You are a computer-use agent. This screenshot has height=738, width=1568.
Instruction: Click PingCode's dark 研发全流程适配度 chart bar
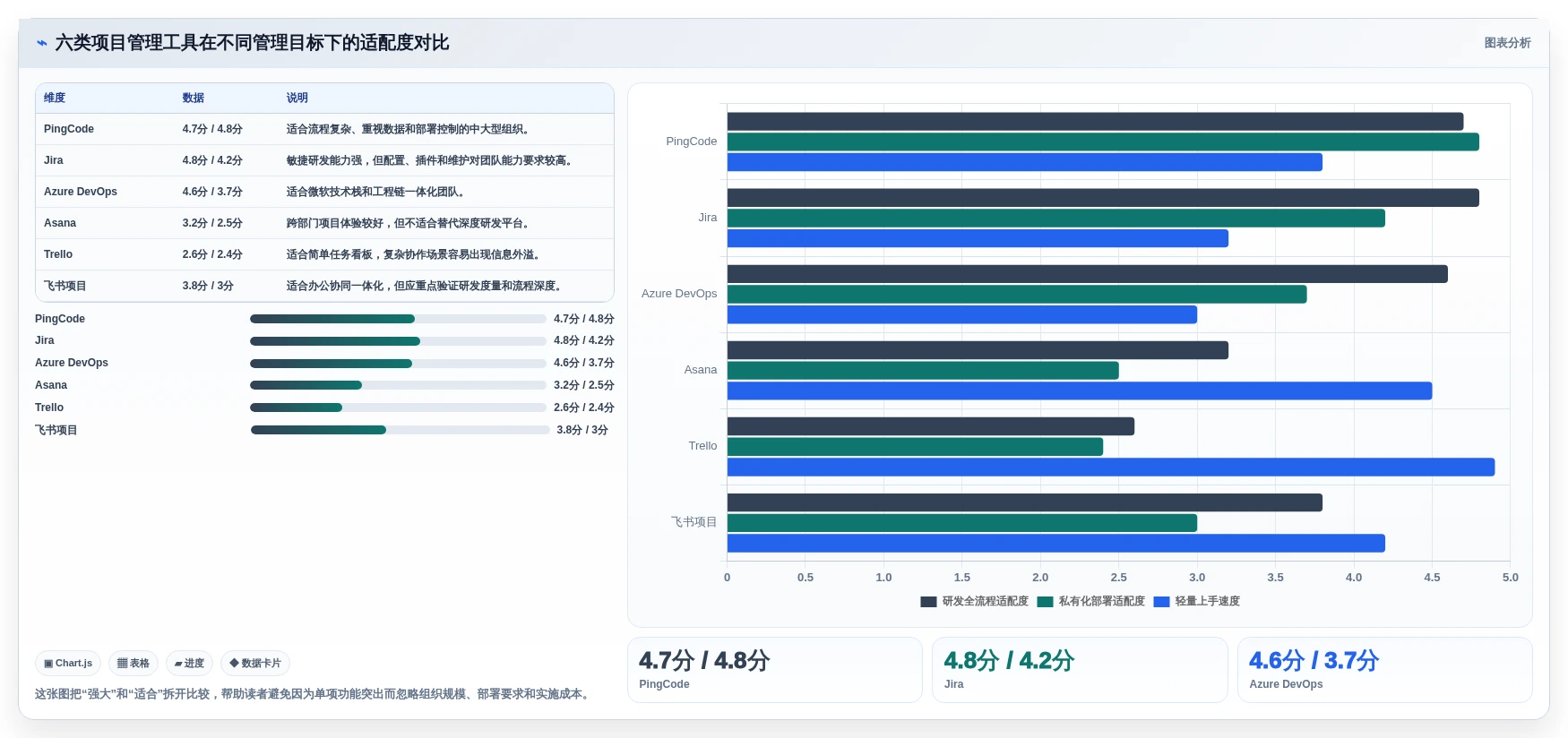[1095, 122]
